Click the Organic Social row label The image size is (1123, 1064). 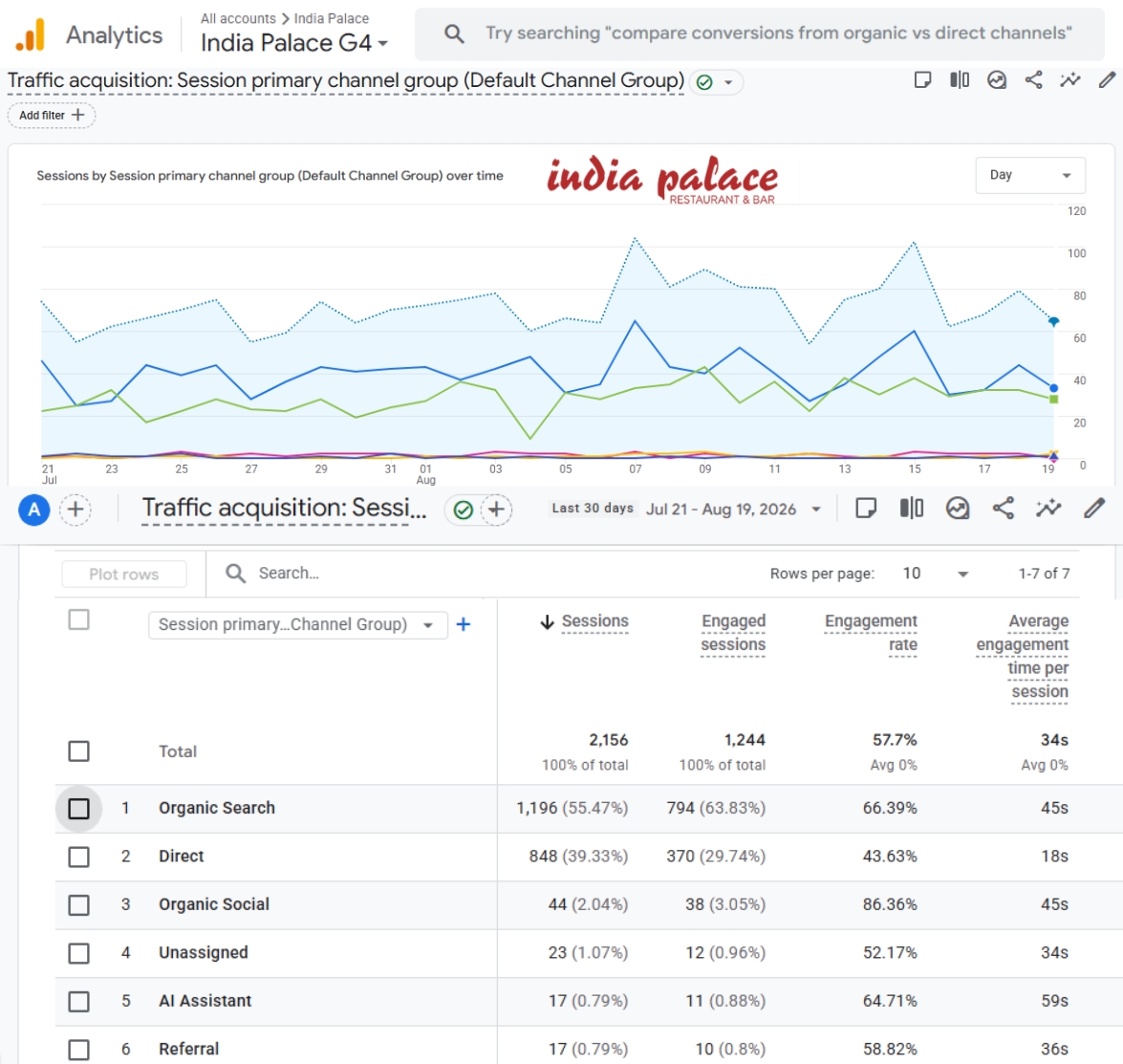coord(213,904)
